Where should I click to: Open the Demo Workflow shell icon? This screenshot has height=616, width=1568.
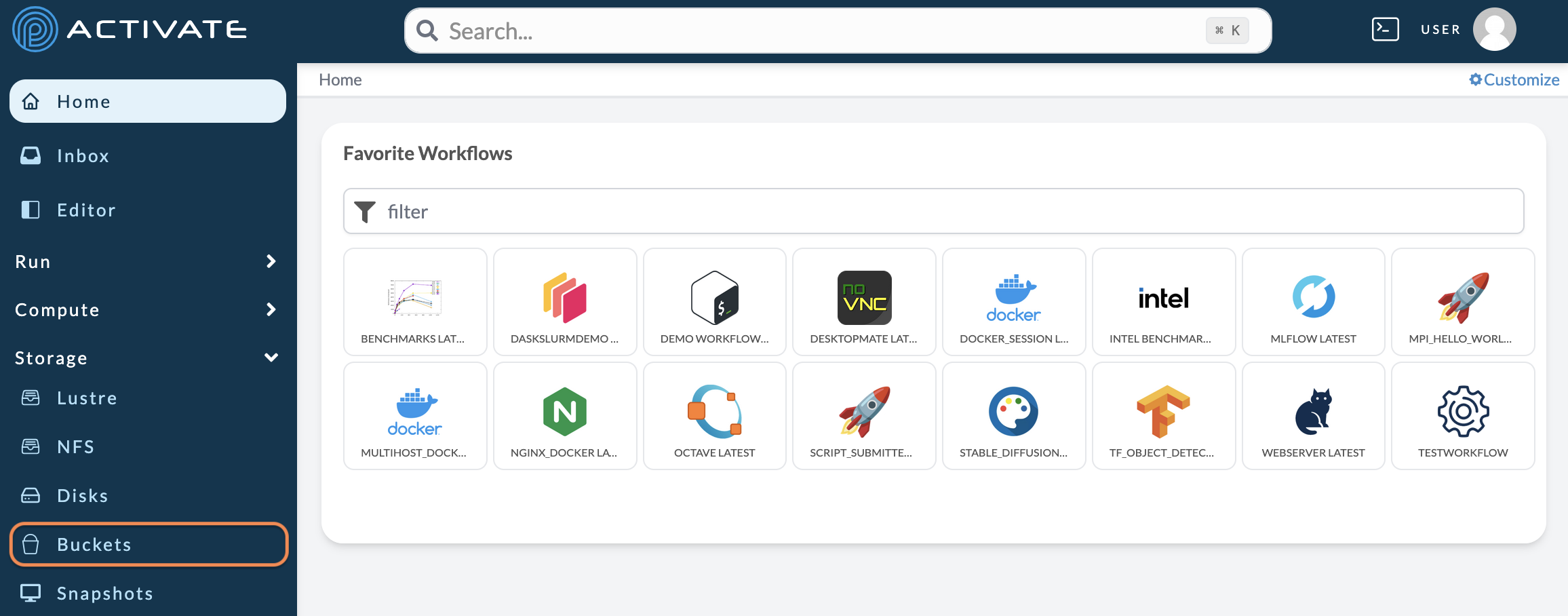point(715,298)
